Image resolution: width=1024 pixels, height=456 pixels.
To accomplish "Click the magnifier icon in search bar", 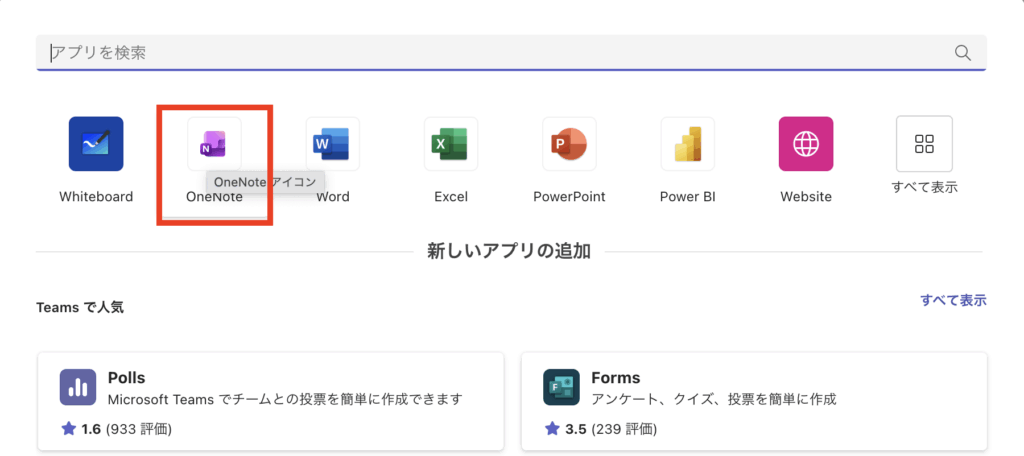I will (963, 53).
